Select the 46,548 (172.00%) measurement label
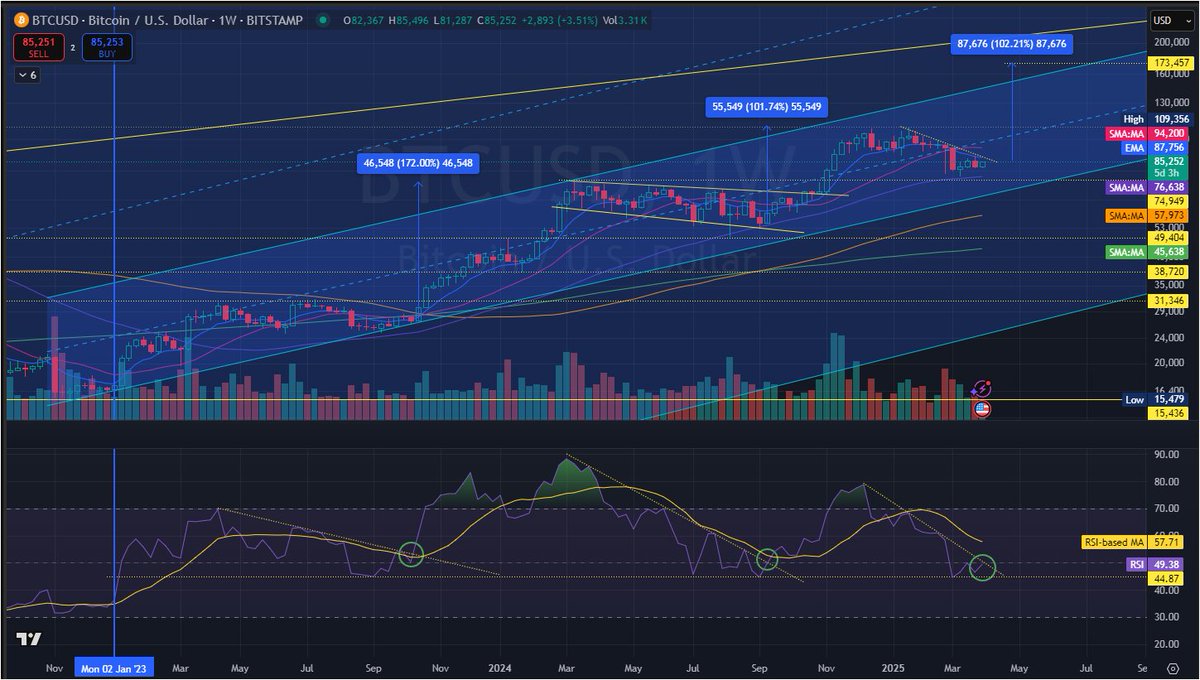The width and height of the screenshot is (1200, 680). pyautogui.click(x=418, y=165)
